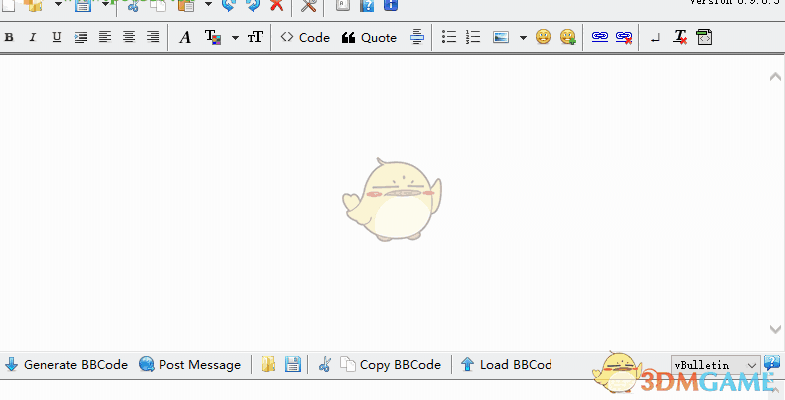Add a custom smiley with plus

(568, 37)
